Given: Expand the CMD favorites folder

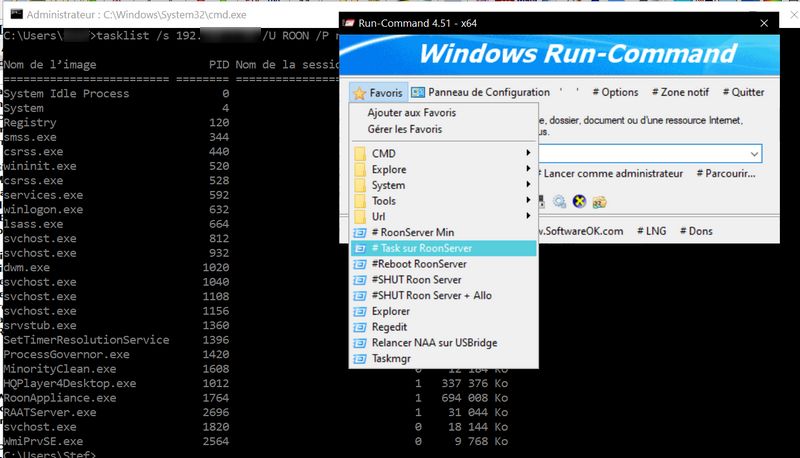Looking at the screenshot, I should click(x=444, y=154).
